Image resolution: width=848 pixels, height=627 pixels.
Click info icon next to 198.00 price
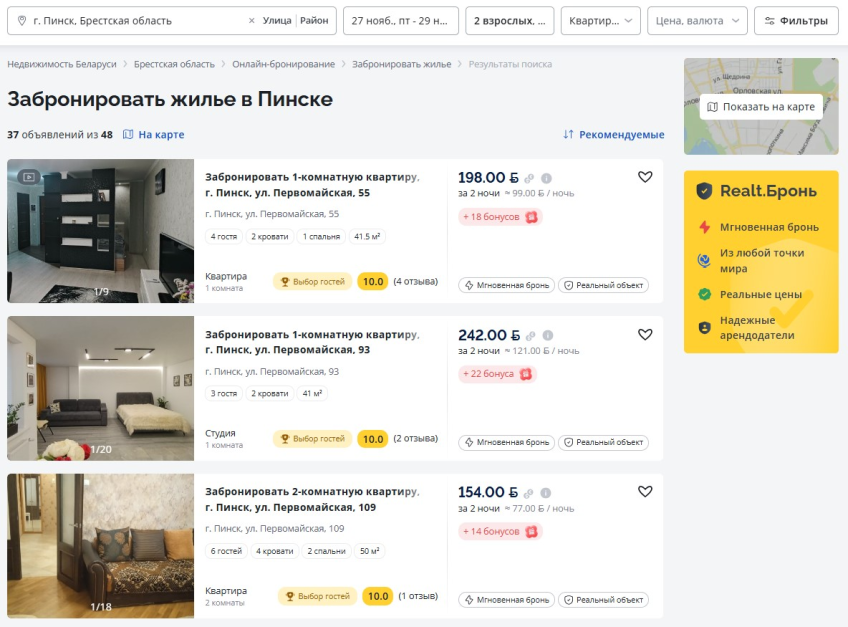coord(546,178)
